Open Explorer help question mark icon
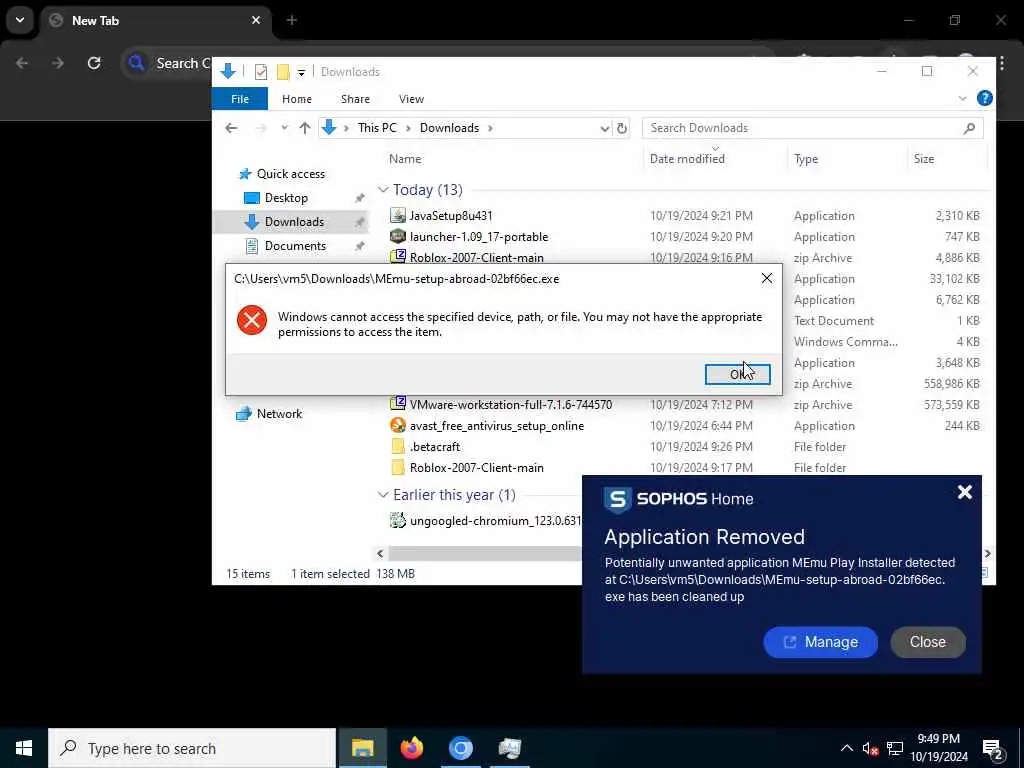 [x=984, y=99]
